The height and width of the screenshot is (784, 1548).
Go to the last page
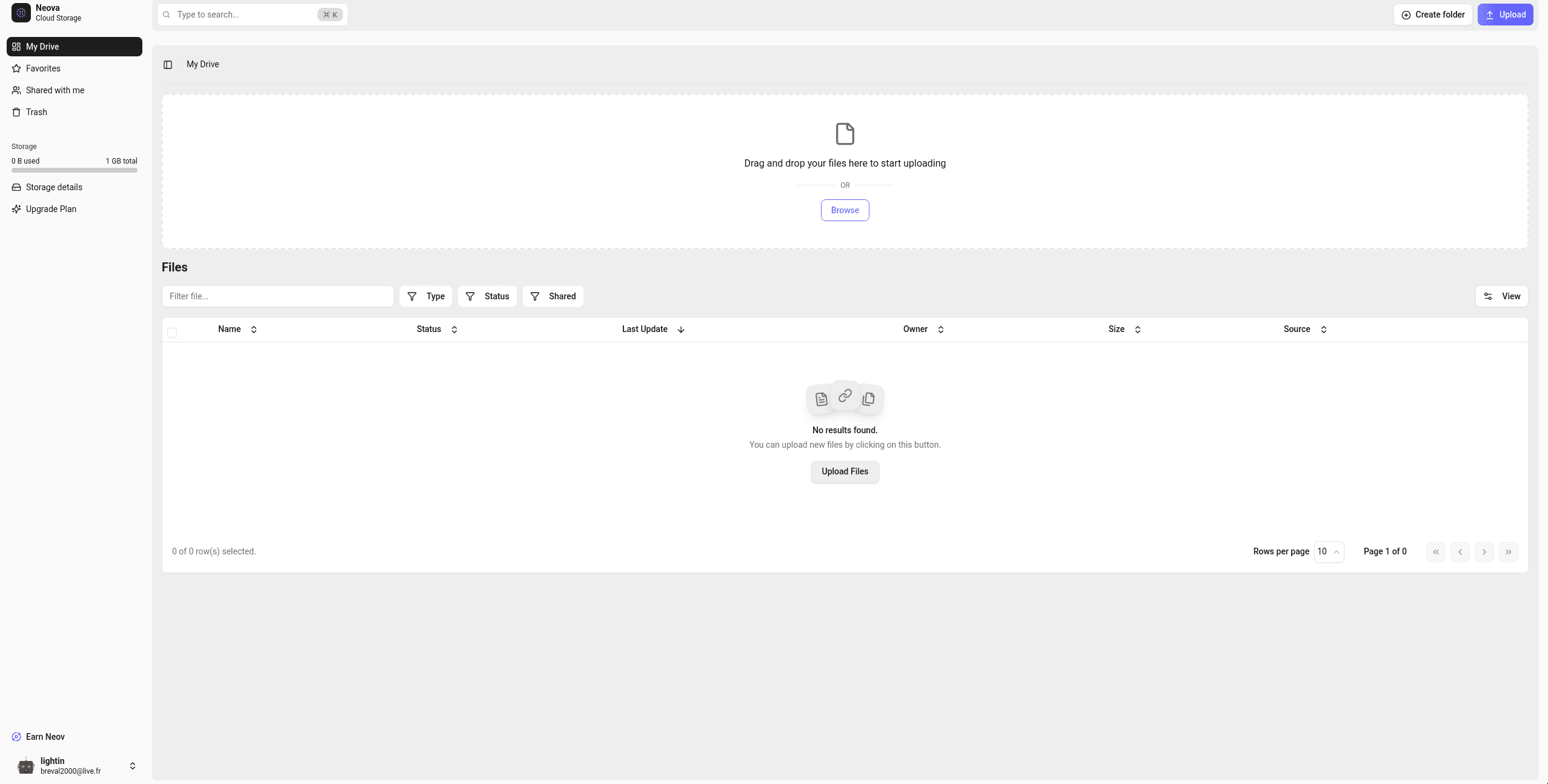1509,552
